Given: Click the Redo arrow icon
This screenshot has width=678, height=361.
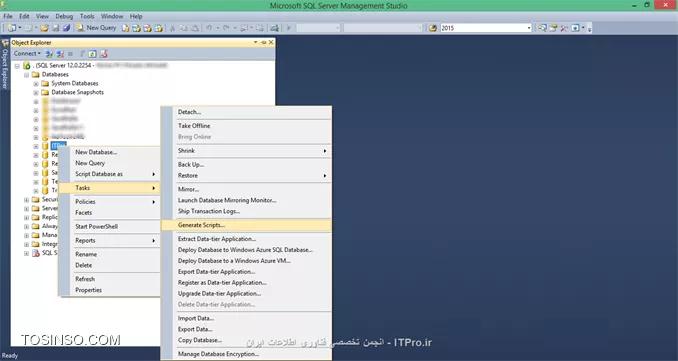Looking at the screenshot, I should [x=226, y=28].
